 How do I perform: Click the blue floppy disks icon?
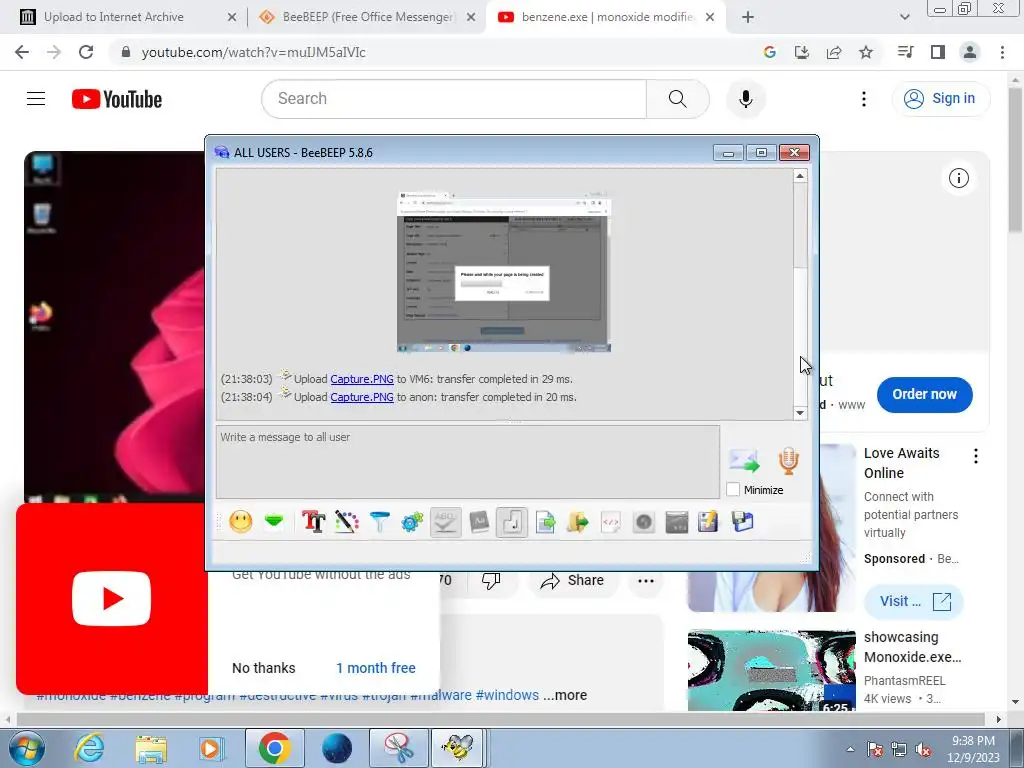743,522
